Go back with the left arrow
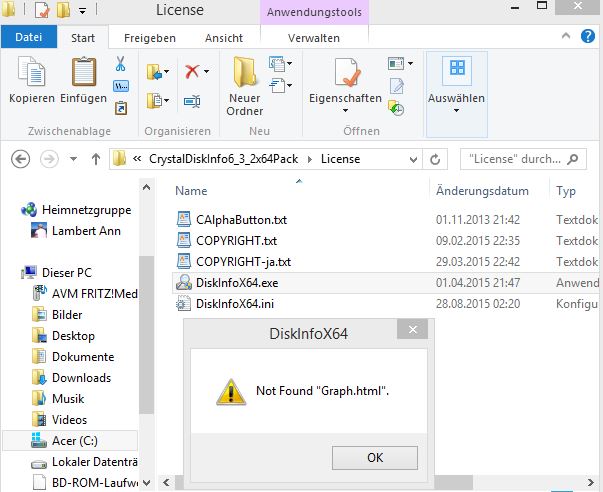 tap(20, 159)
